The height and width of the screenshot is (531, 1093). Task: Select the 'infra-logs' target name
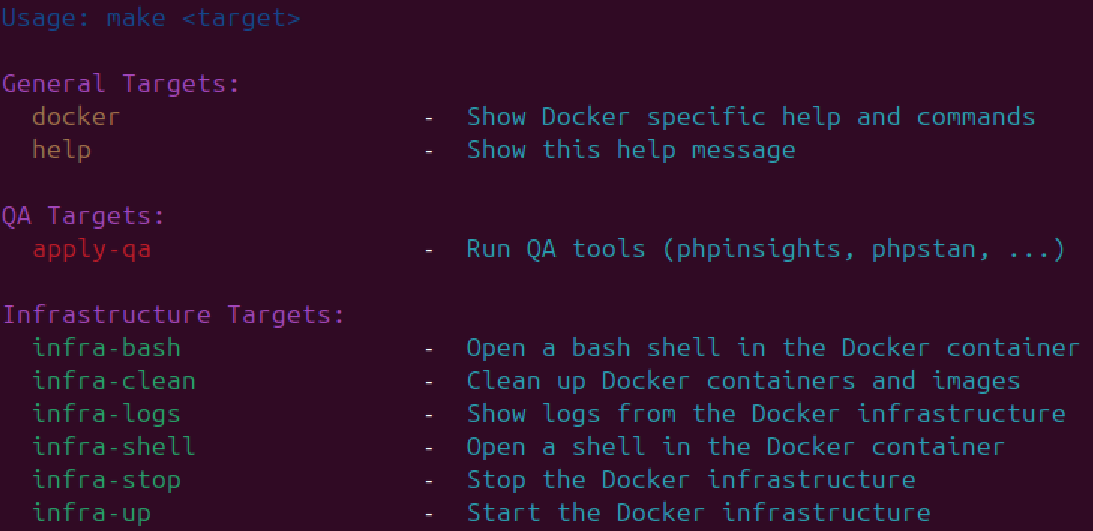(x=106, y=414)
